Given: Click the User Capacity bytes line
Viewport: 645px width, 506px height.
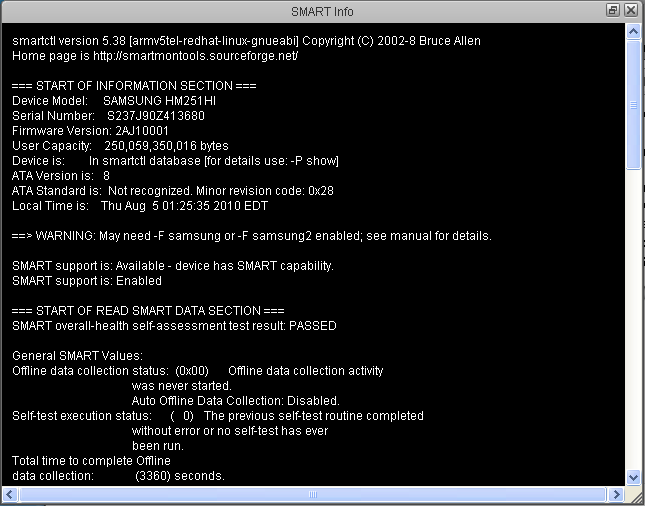Looking at the screenshot, I should (x=120, y=146).
